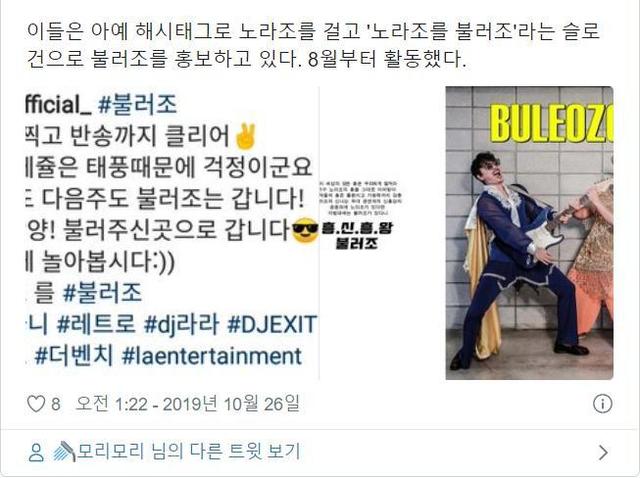Click the #DJEXIT hashtag

coord(272,325)
